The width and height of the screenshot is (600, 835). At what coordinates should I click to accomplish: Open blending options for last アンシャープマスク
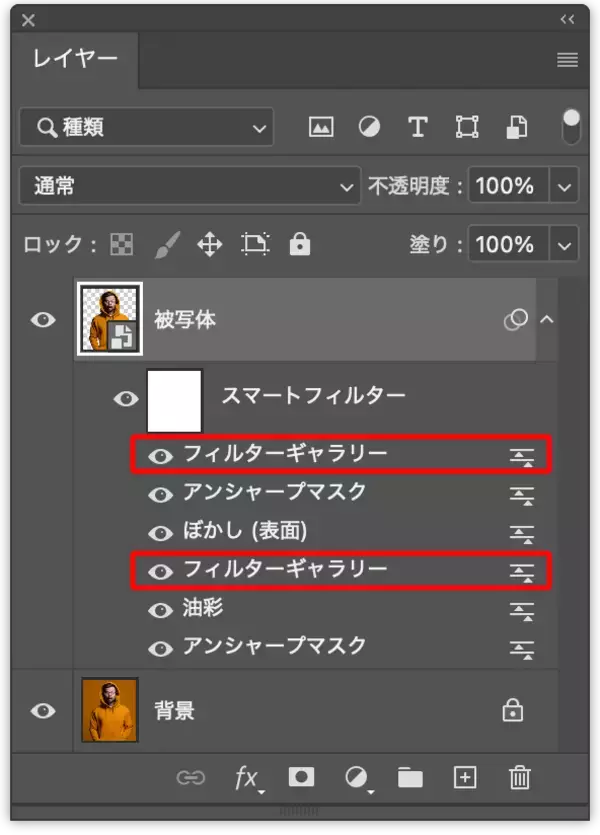pyautogui.click(x=521, y=650)
